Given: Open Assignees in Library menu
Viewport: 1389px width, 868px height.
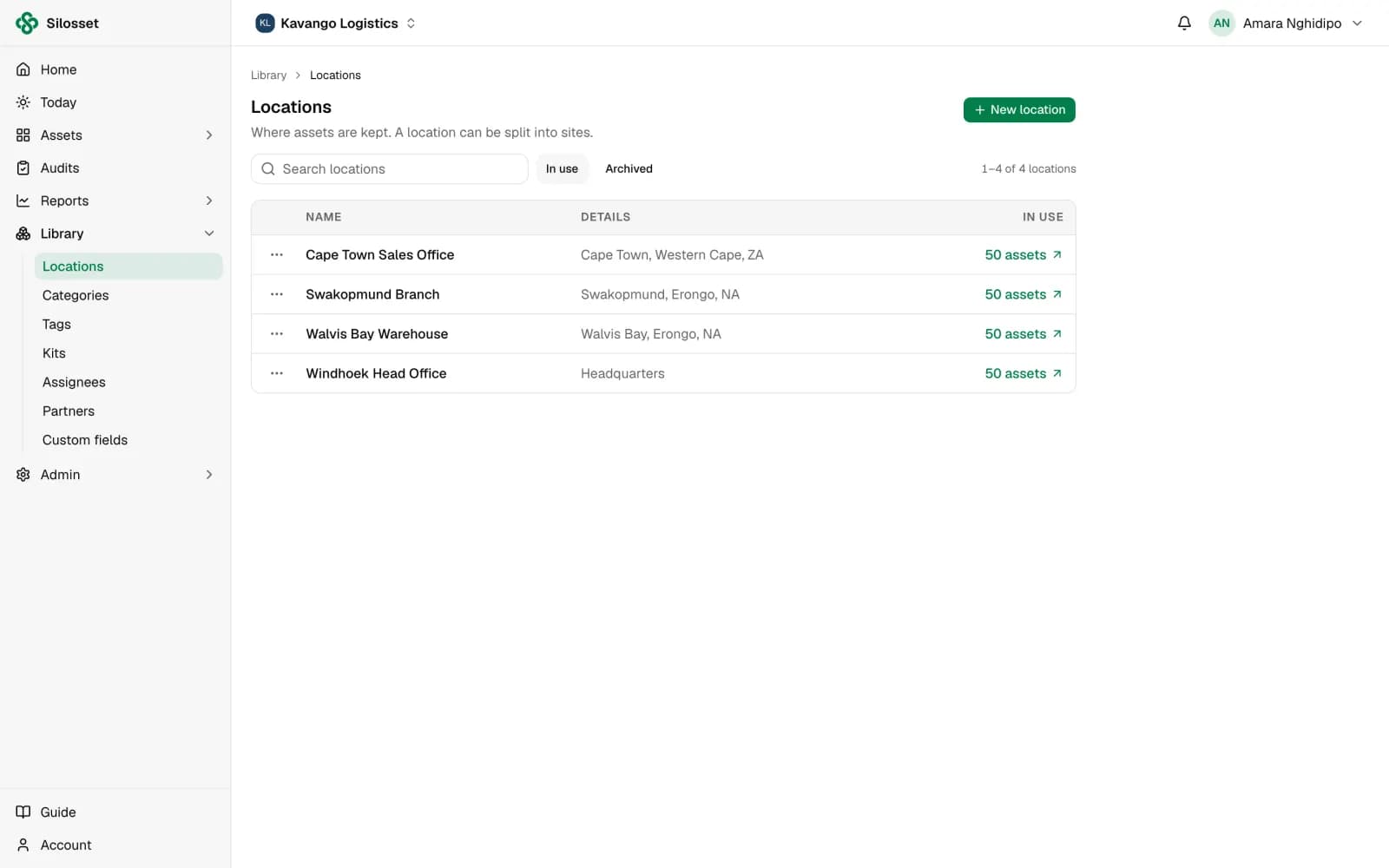Looking at the screenshot, I should tap(128, 382).
